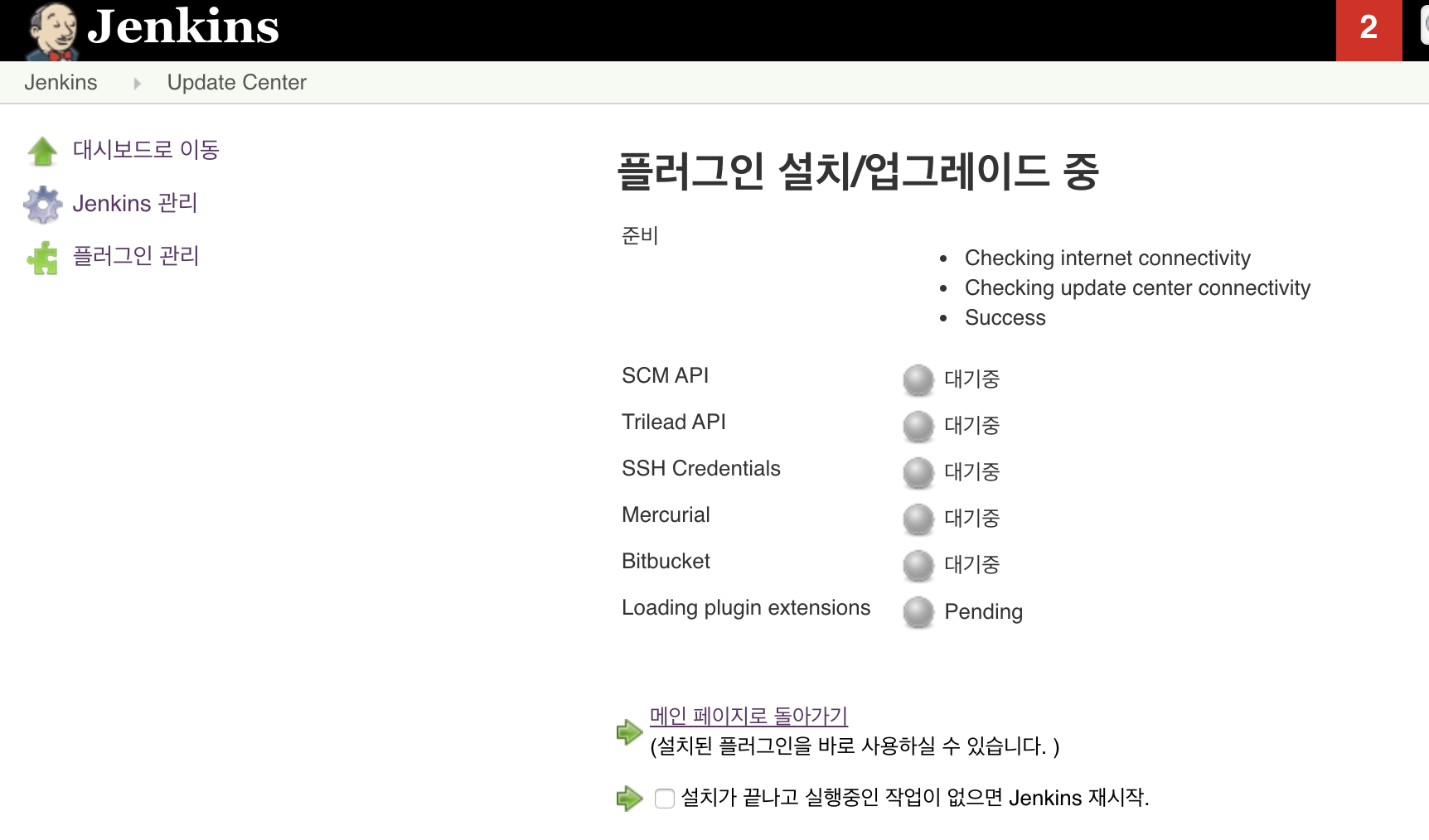Click the Jenkins title in header
The width and height of the screenshot is (1429, 840).
coord(183,27)
